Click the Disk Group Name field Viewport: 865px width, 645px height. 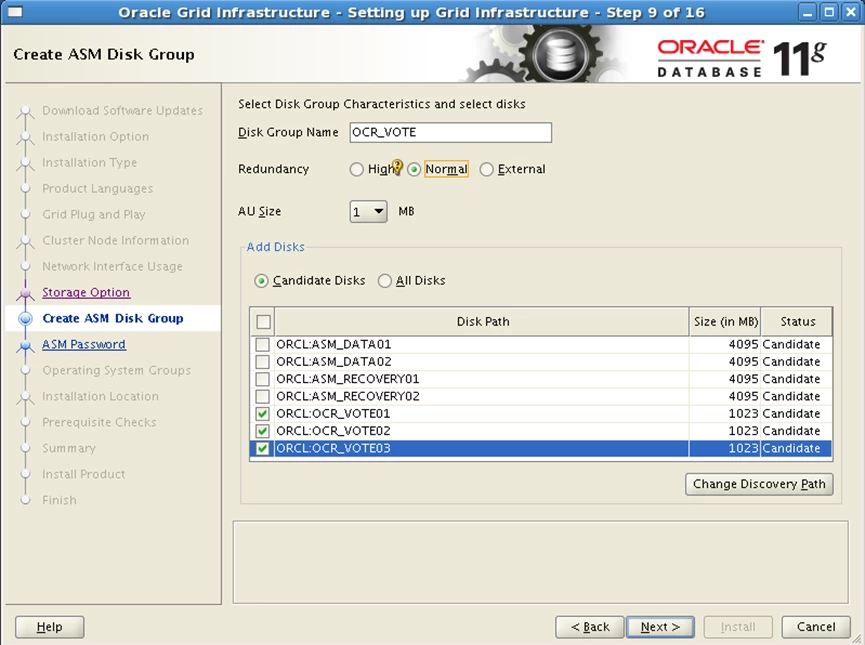[450, 132]
